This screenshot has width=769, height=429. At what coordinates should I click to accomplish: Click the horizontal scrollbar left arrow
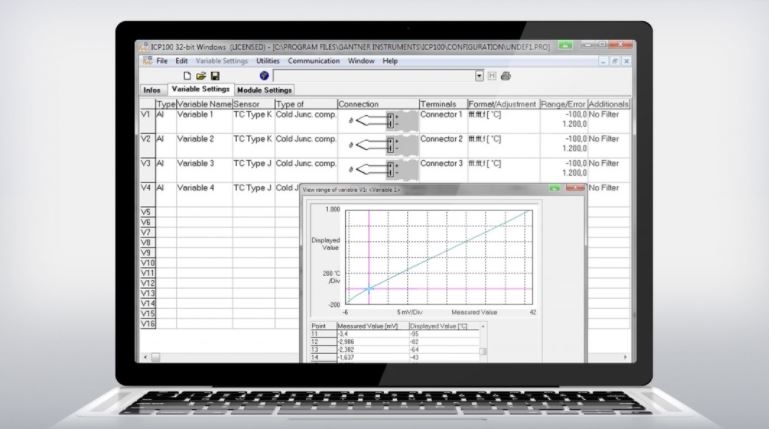pos(144,357)
